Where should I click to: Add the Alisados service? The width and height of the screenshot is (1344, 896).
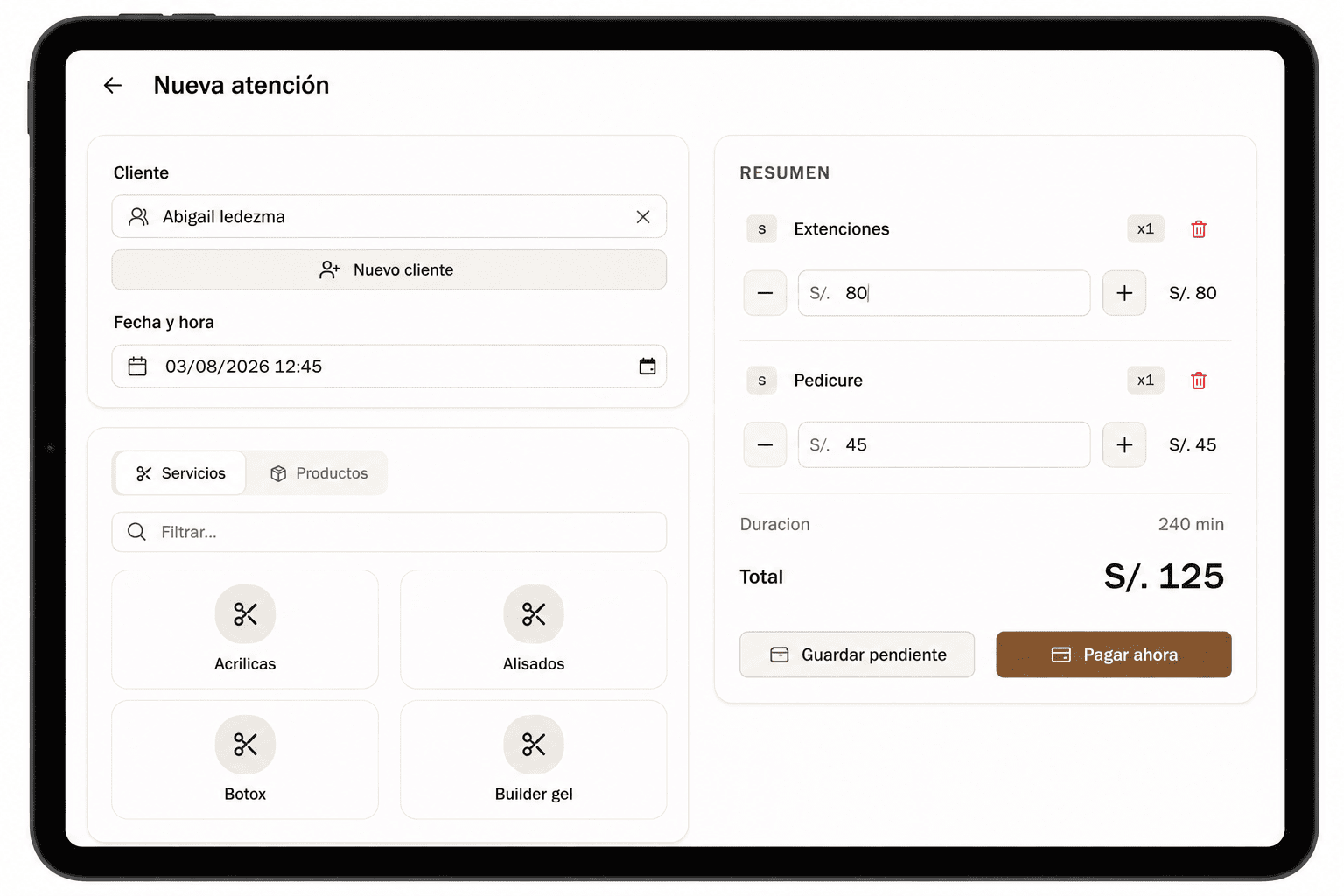(534, 629)
